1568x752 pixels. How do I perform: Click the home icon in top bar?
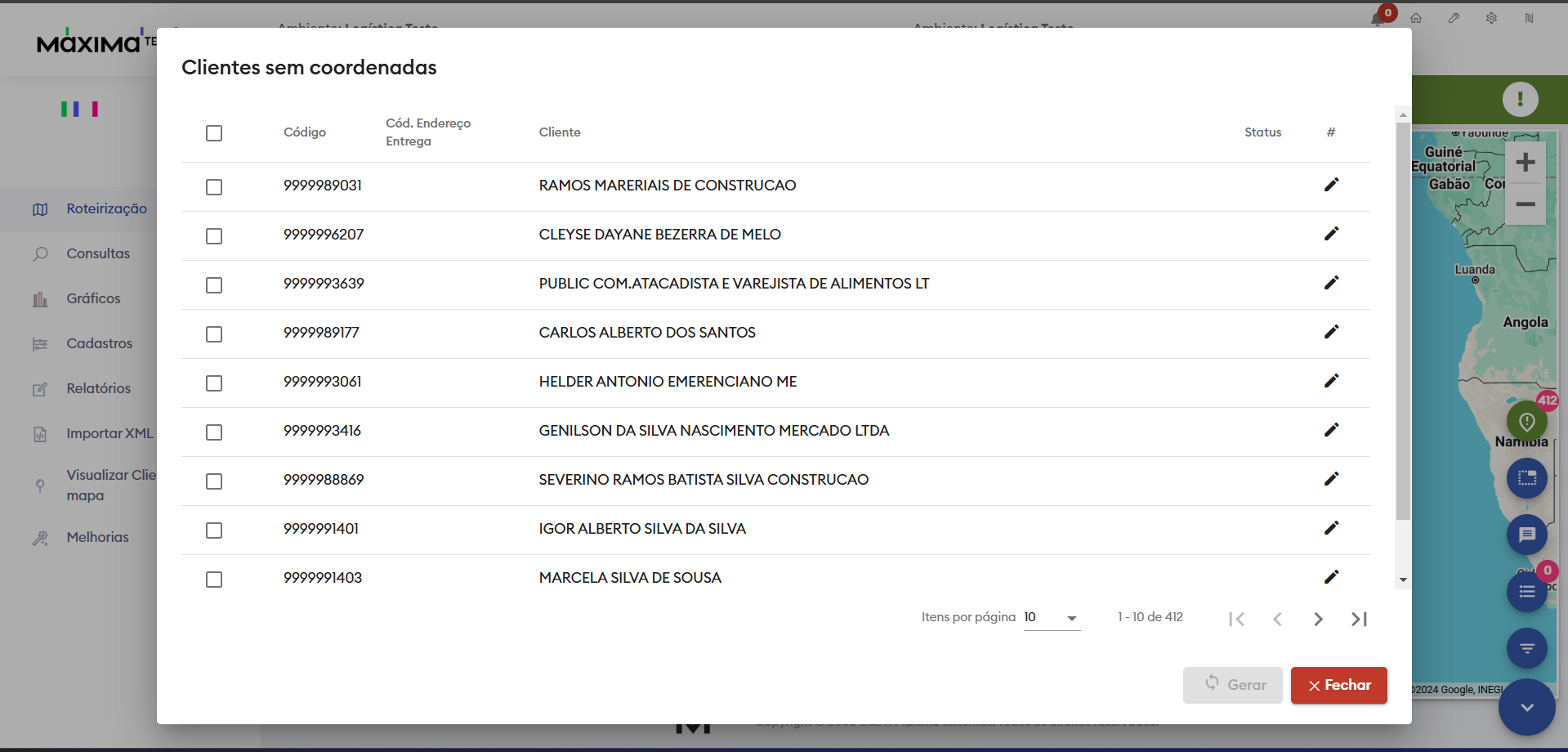[x=1416, y=18]
